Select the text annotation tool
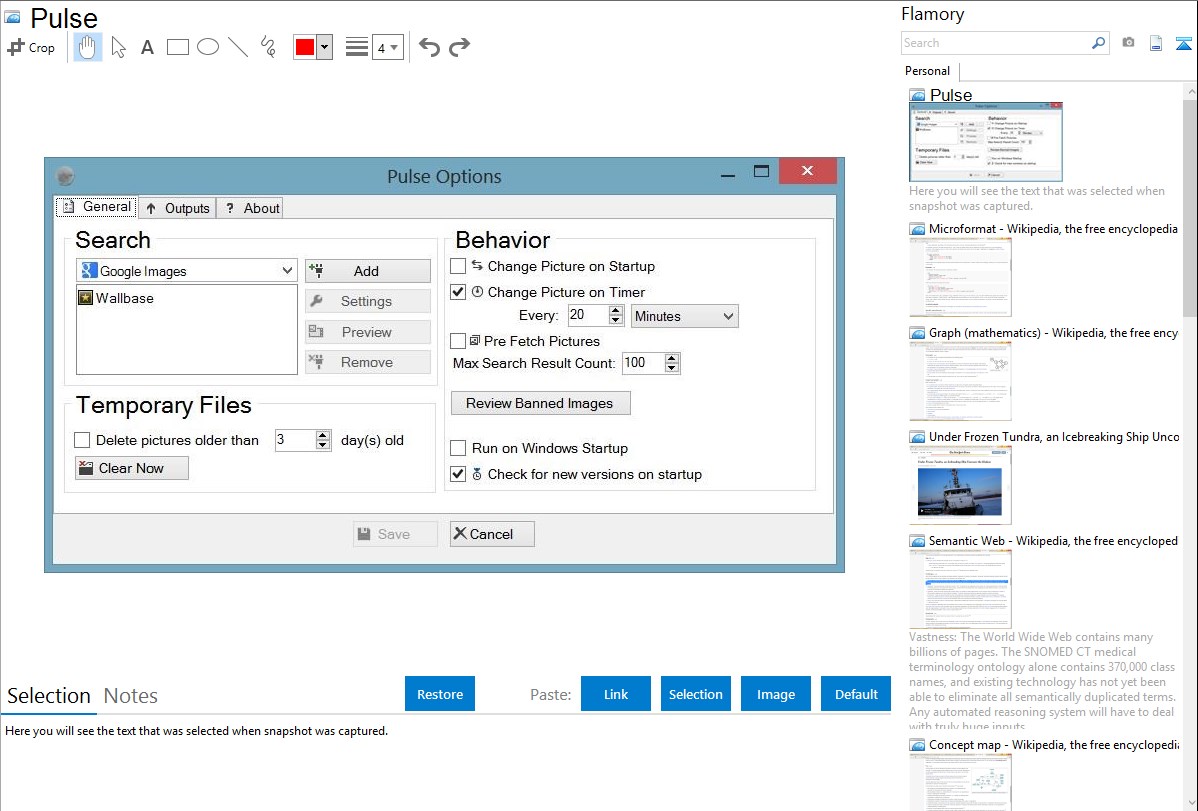The width and height of the screenshot is (1198, 811). [x=147, y=47]
